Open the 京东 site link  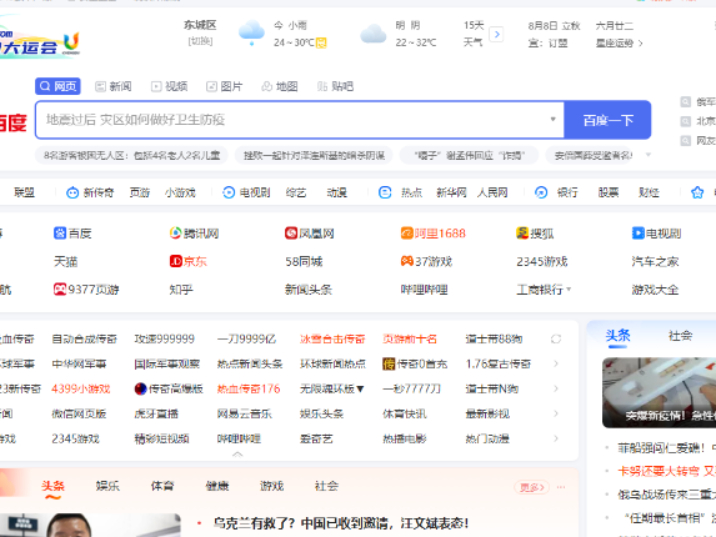[x=188, y=261]
